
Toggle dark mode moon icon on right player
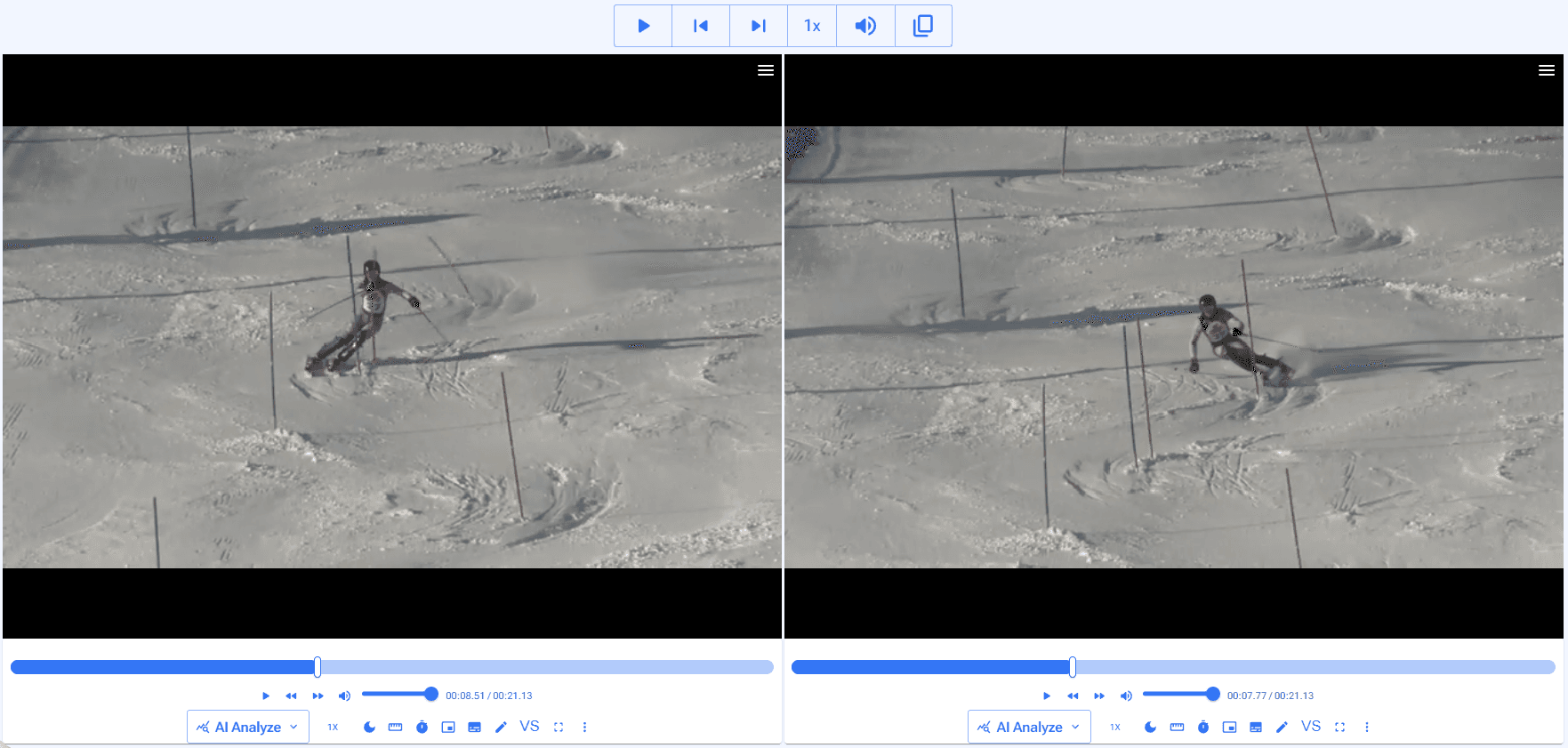1150,727
